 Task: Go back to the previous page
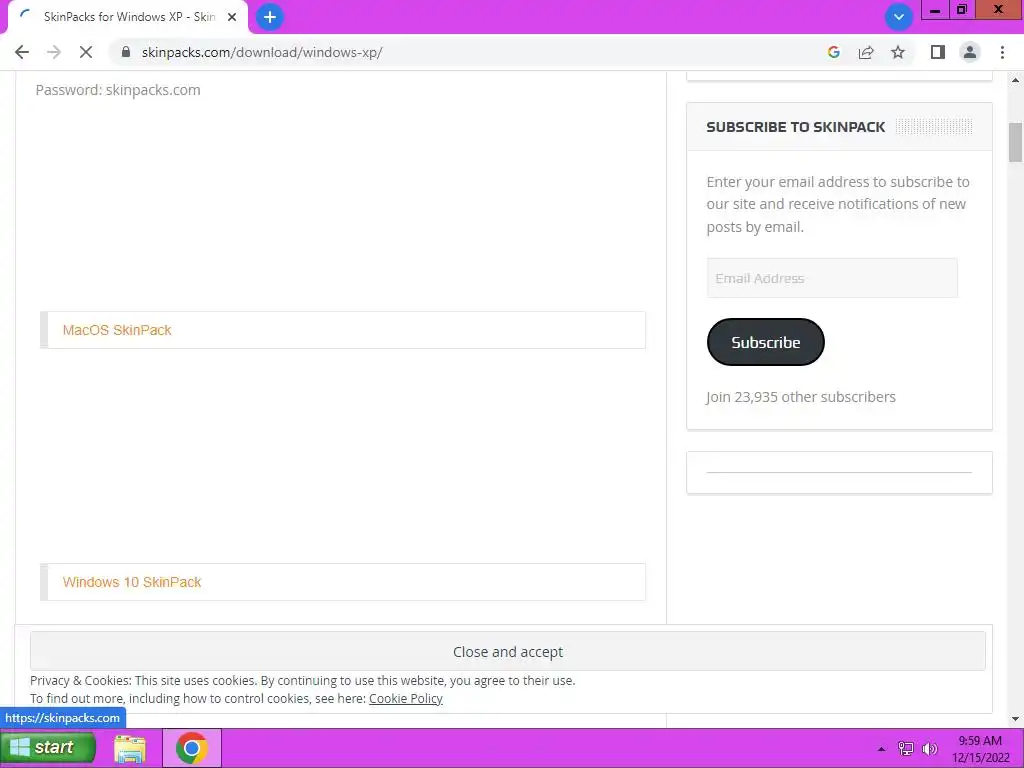pyautogui.click(x=22, y=52)
